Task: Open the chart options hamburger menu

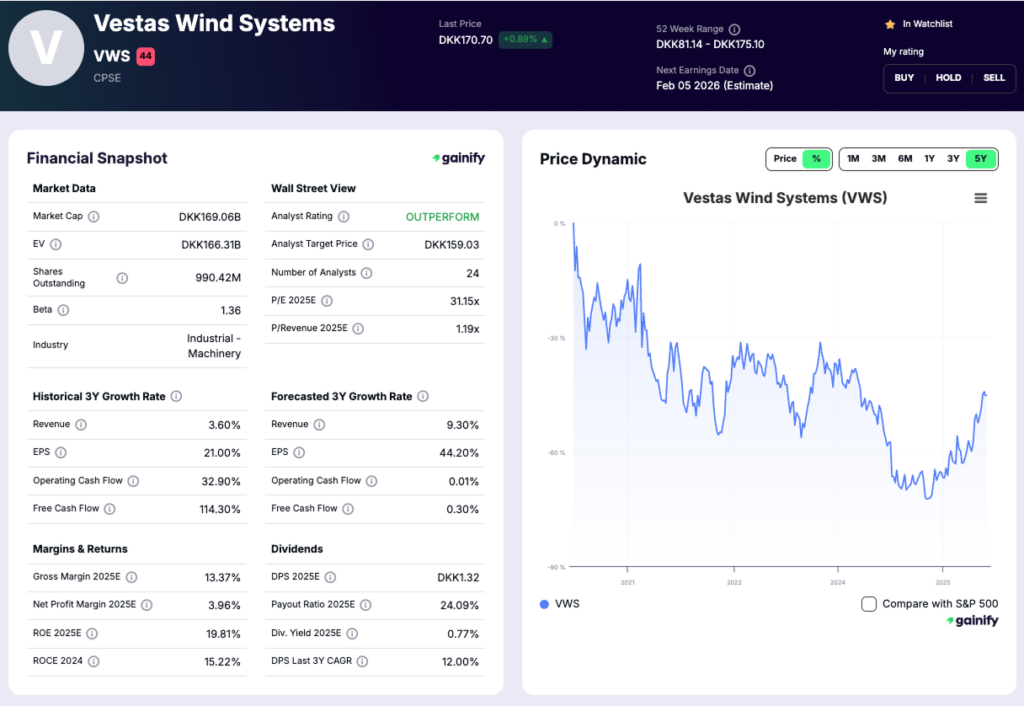Action: point(980,198)
